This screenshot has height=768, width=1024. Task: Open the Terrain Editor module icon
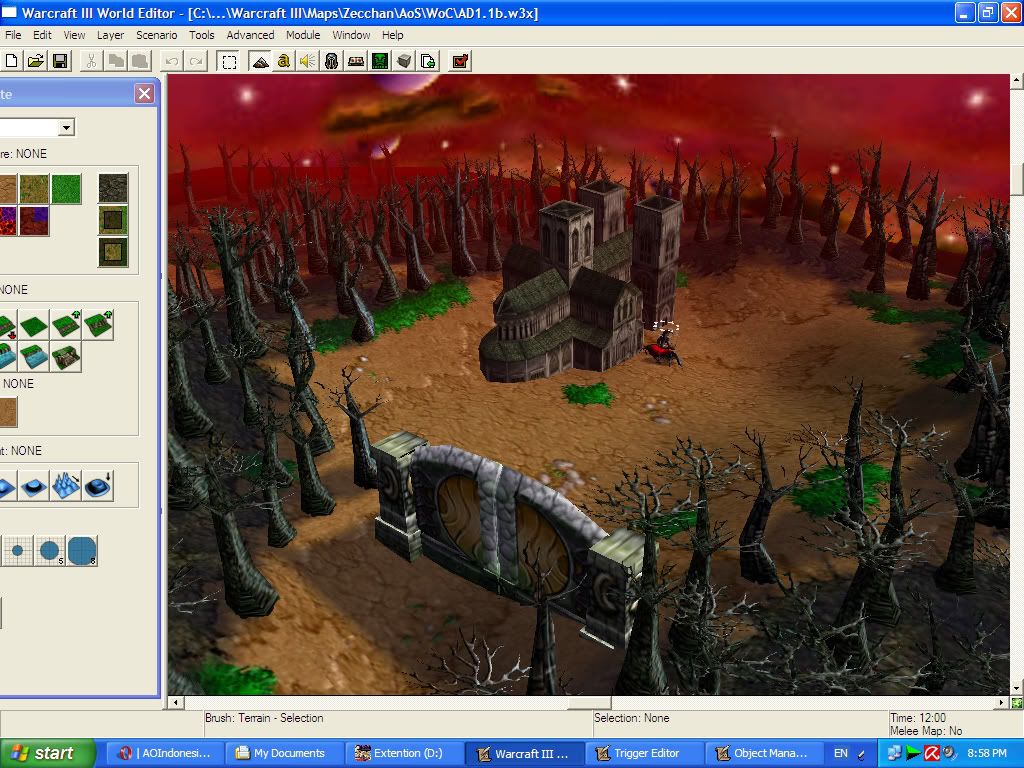point(260,61)
